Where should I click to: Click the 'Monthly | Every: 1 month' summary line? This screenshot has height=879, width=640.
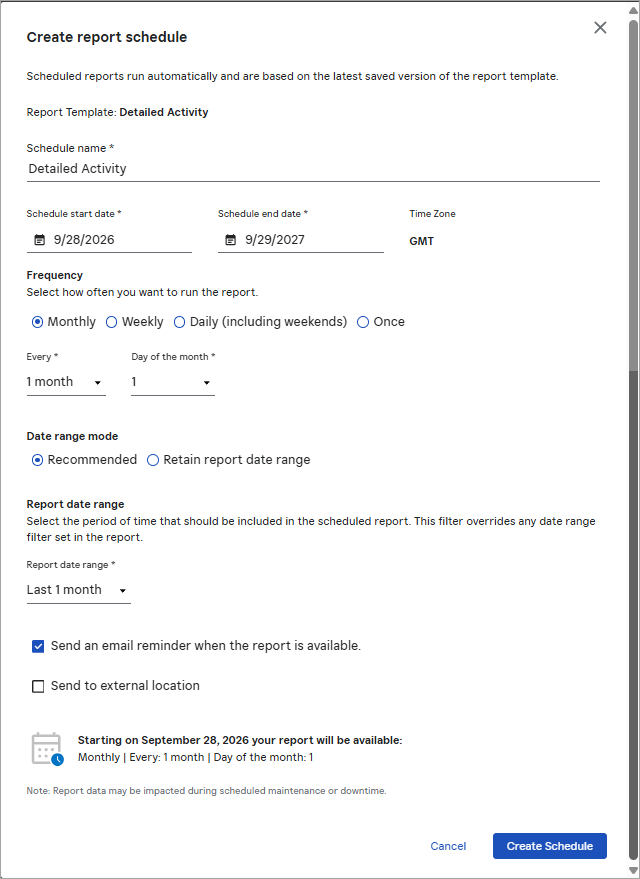click(196, 757)
